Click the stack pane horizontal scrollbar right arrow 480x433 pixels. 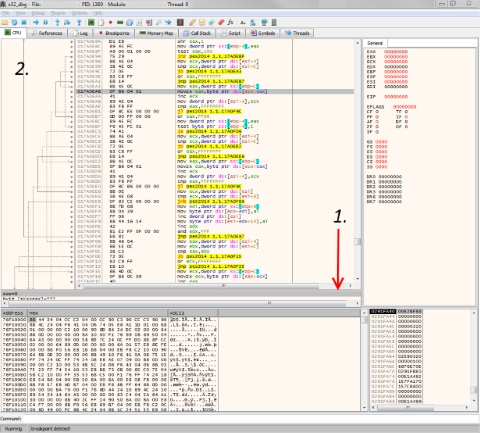pos(467,407)
